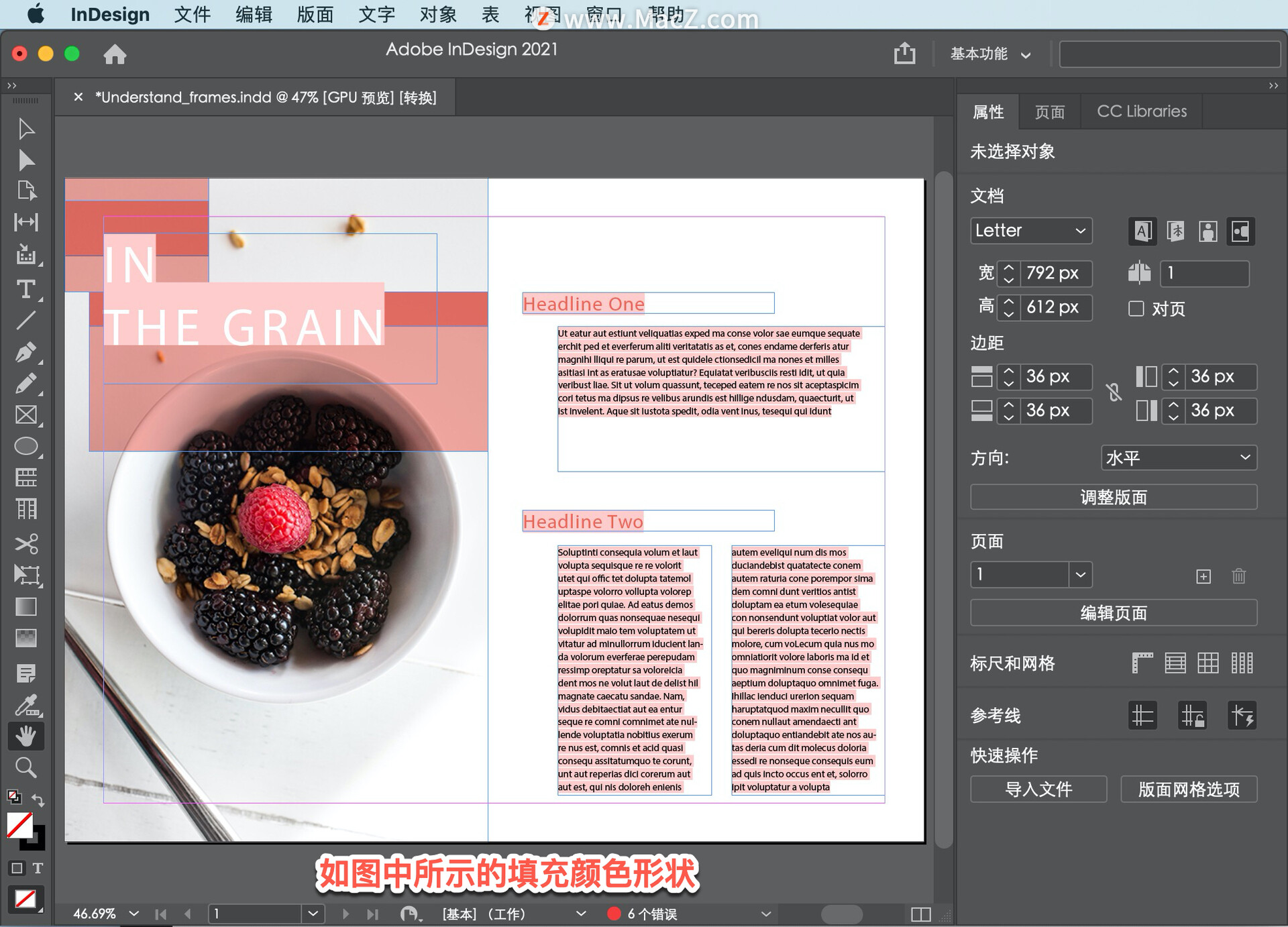Toggle the 对页 (facing pages) checkbox
The image size is (1288, 927).
tap(1136, 309)
